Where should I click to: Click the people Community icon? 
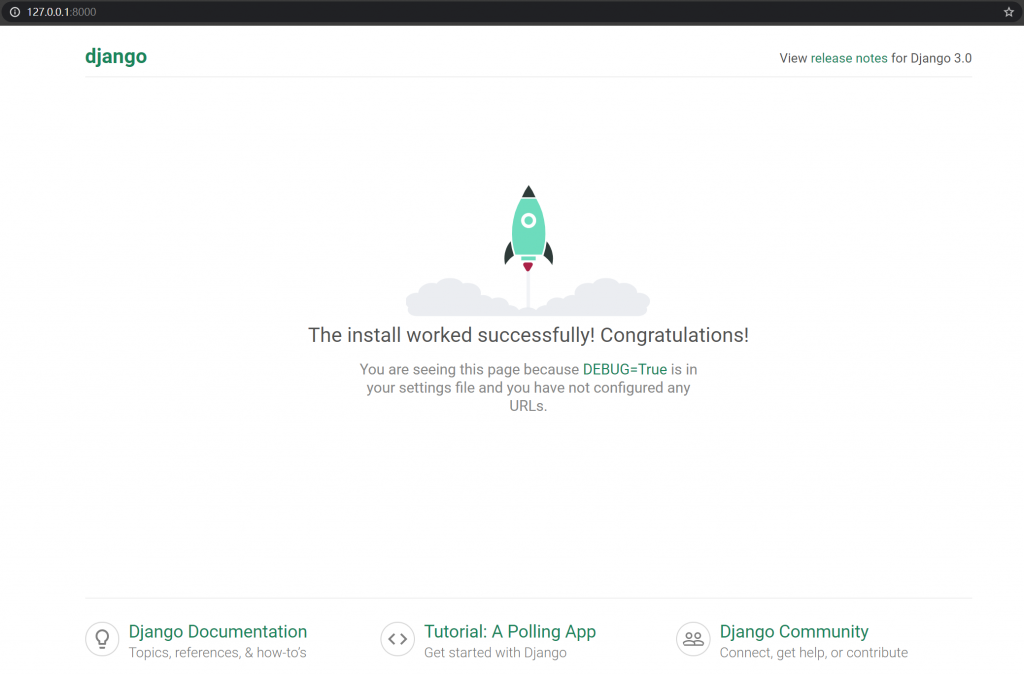point(693,638)
